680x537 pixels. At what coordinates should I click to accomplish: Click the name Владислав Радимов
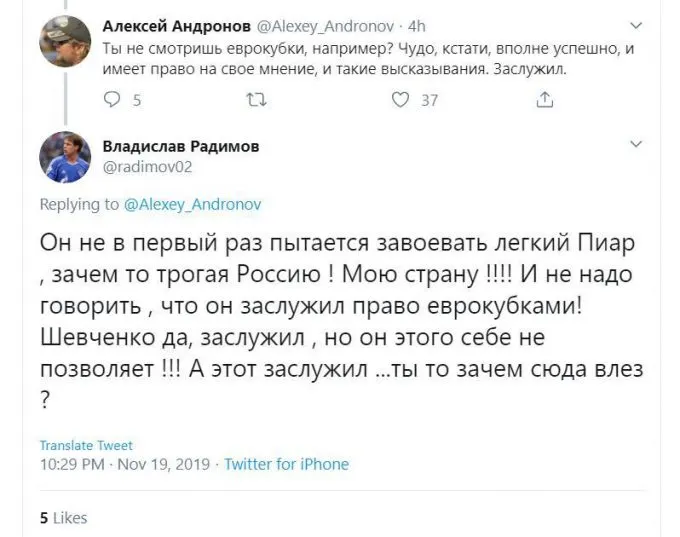[181, 146]
